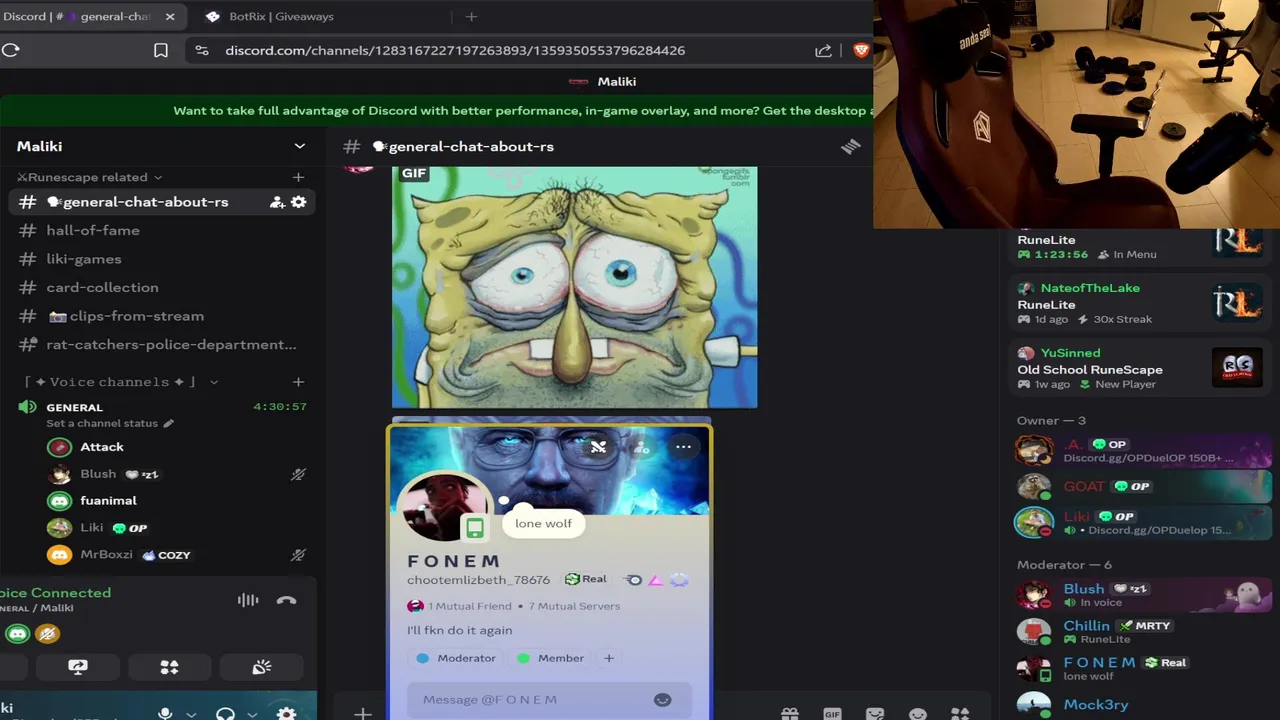Play the SpongeBob GIF

(x=574, y=287)
